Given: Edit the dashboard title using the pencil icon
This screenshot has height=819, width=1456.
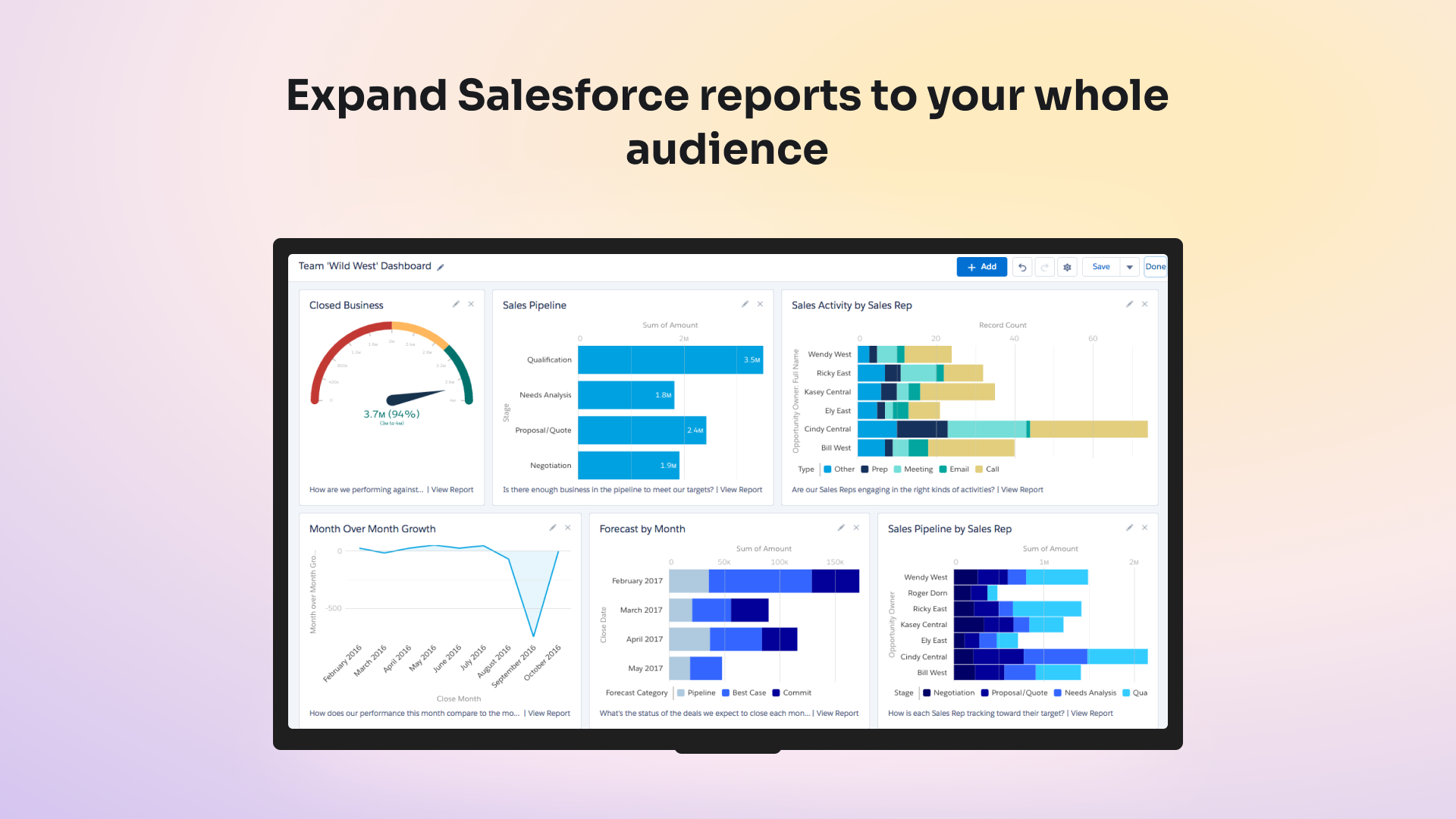Looking at the screenshot, I should [x=441, y=266].
